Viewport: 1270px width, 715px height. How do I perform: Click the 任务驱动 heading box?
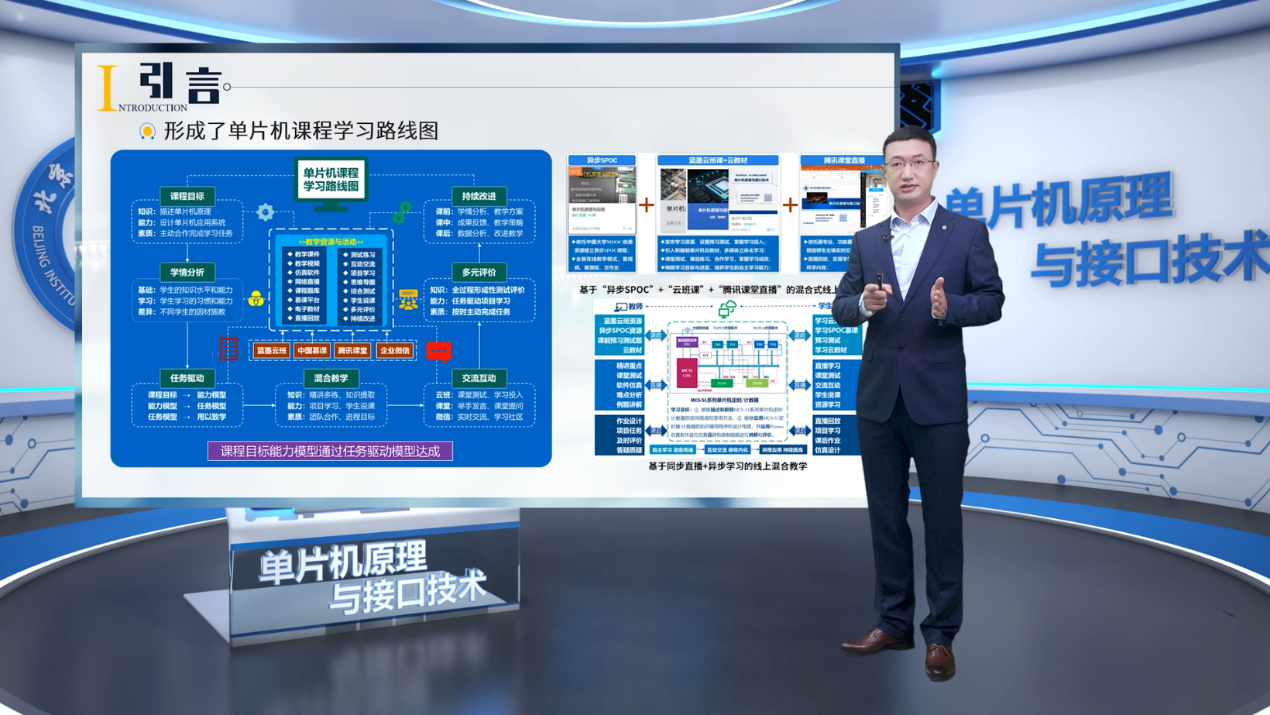pyautogui.click(x=187, y=379)
